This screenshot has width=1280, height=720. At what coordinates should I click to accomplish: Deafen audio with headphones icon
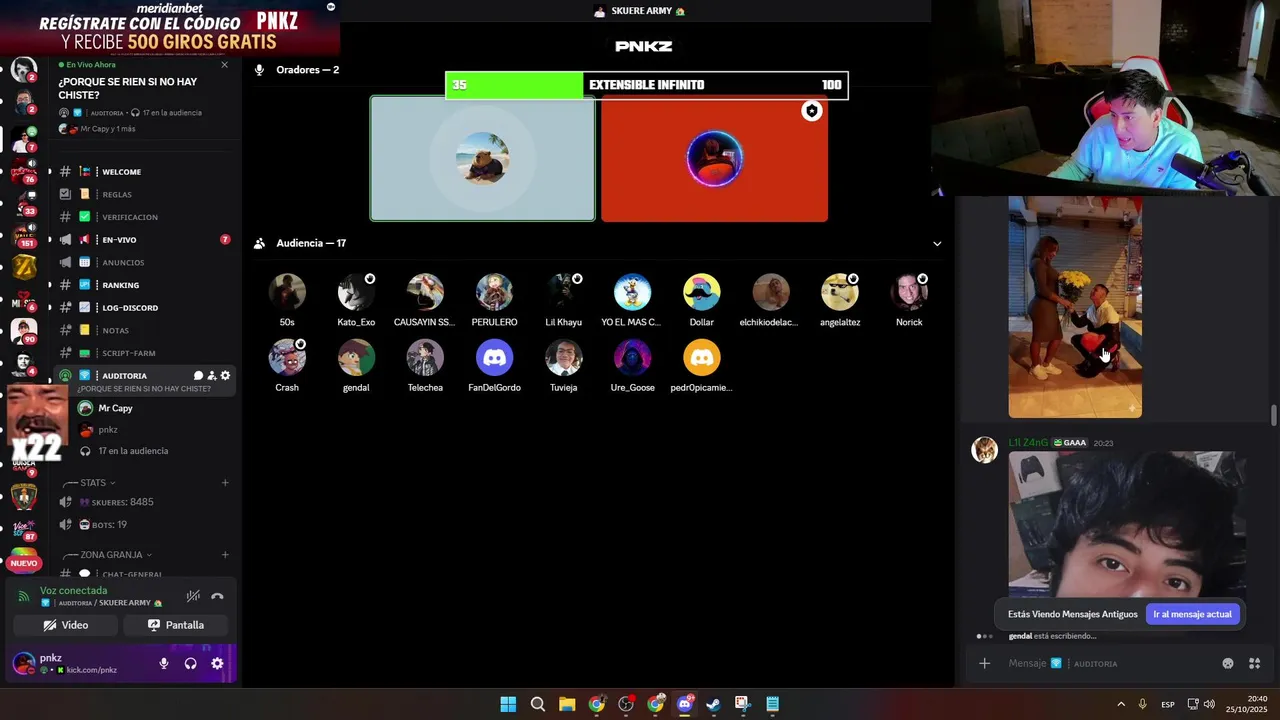coord(190,664)
